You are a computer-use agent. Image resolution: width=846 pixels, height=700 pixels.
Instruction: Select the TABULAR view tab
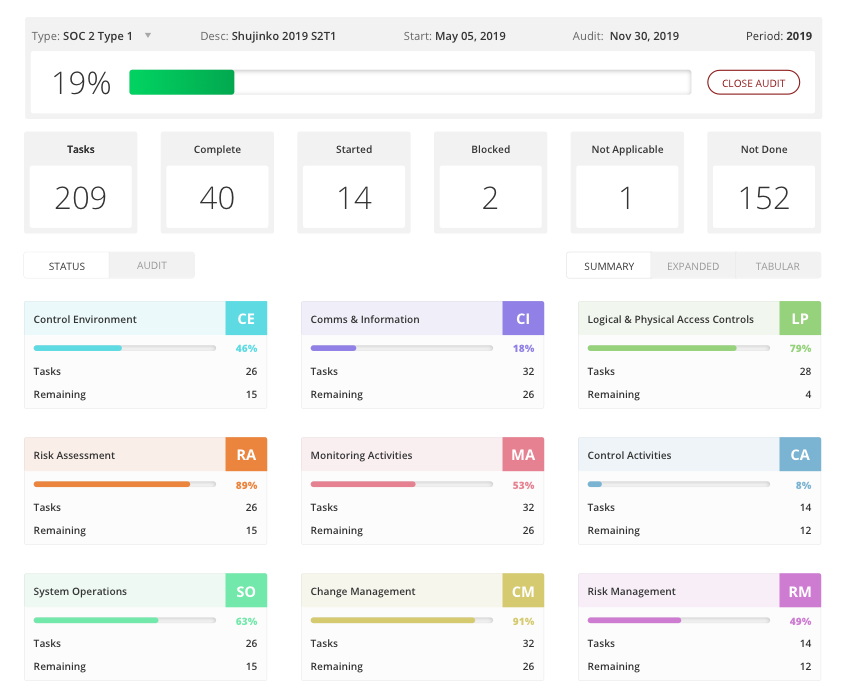[x=777, y=266]
